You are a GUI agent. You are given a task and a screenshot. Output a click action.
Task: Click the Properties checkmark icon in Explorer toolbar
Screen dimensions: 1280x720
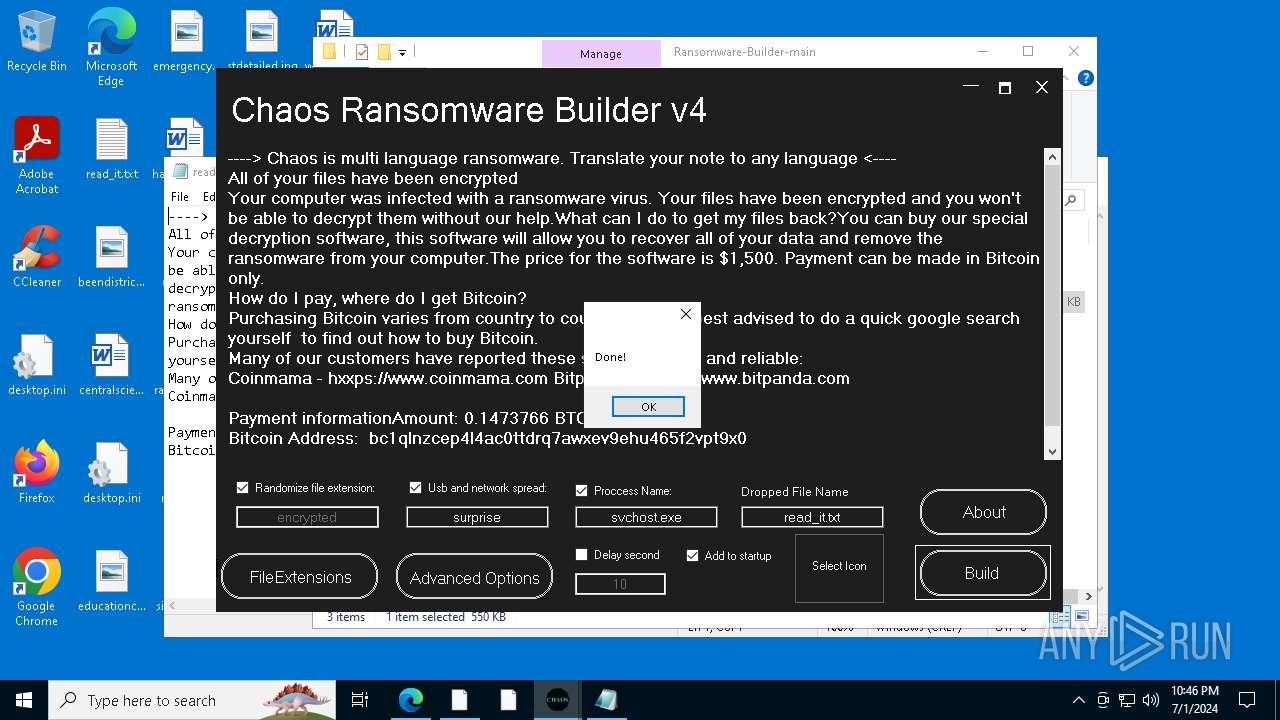(362, 52)
